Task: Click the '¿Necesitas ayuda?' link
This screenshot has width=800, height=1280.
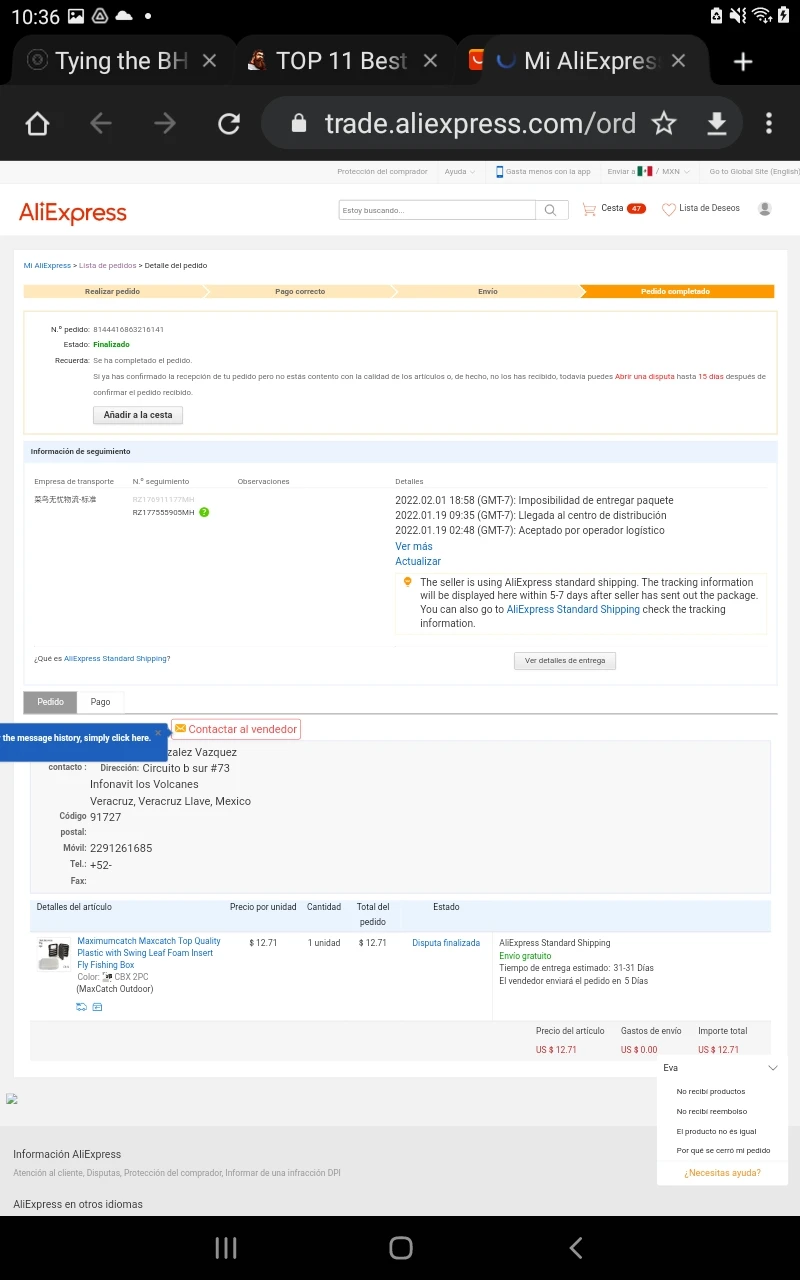Action: coord(722,1173)
